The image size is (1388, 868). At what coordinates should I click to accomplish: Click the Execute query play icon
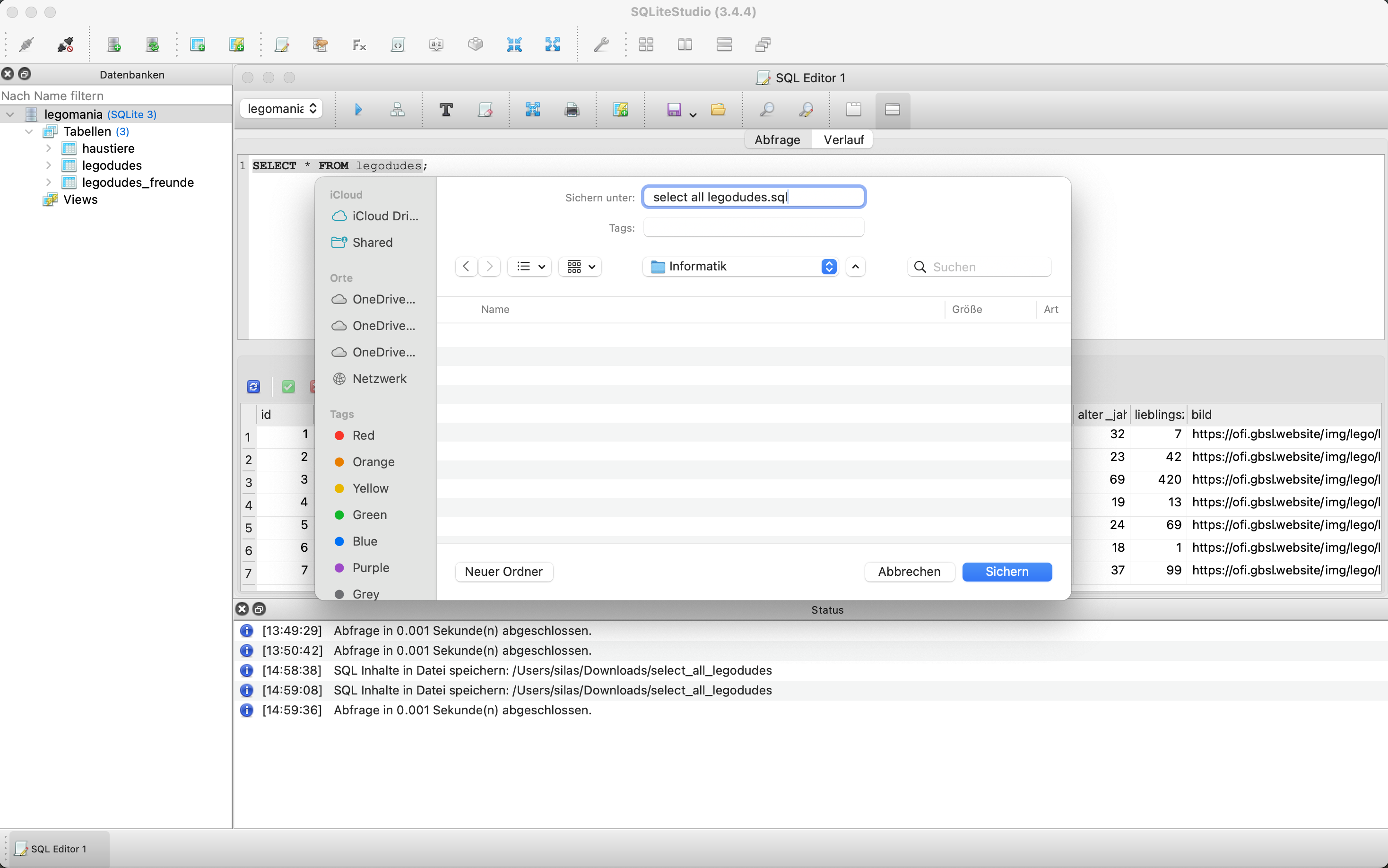(358, 109)
